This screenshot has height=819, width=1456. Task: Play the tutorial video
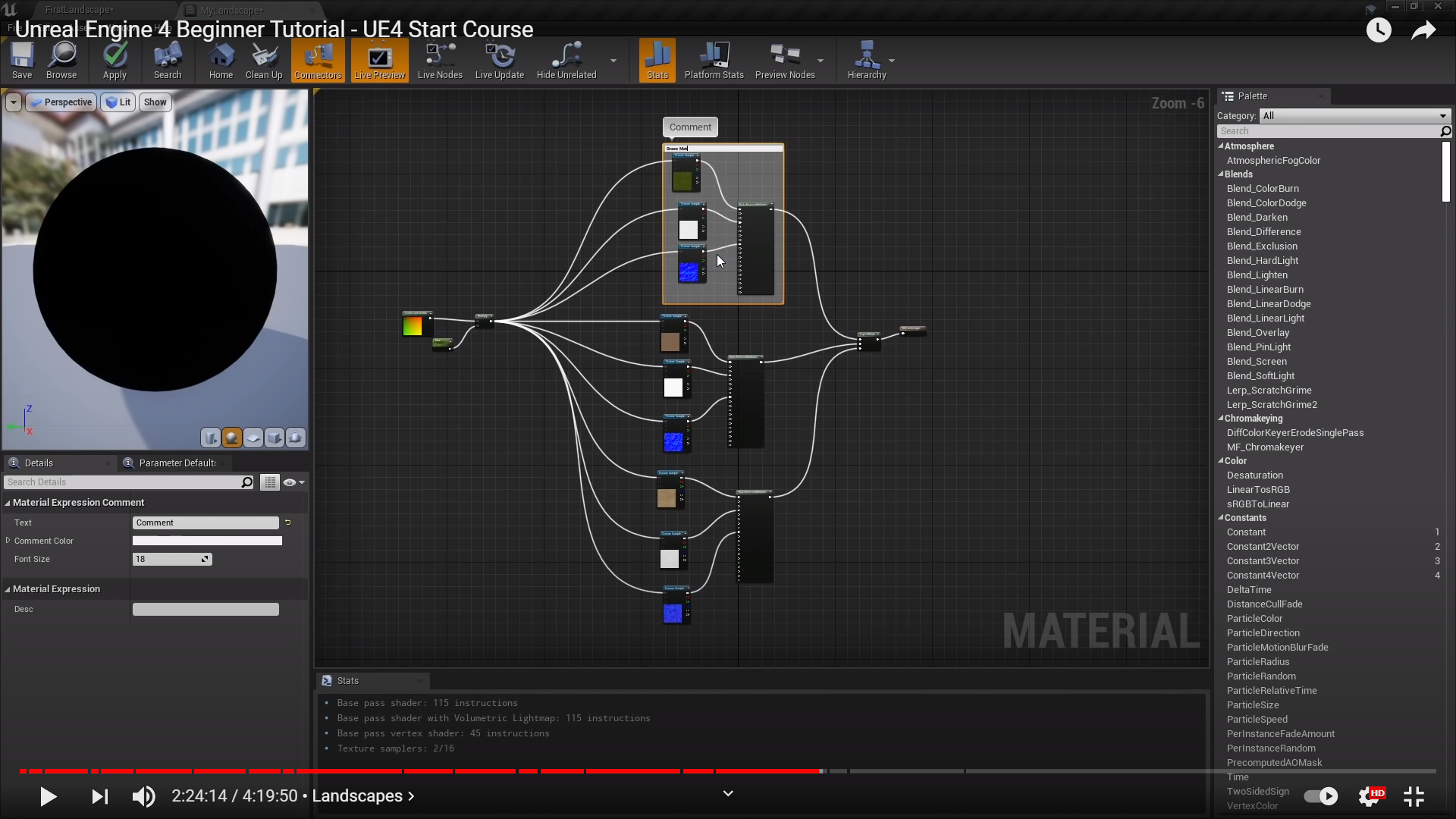pyautogui.click(x=48, y=796)
